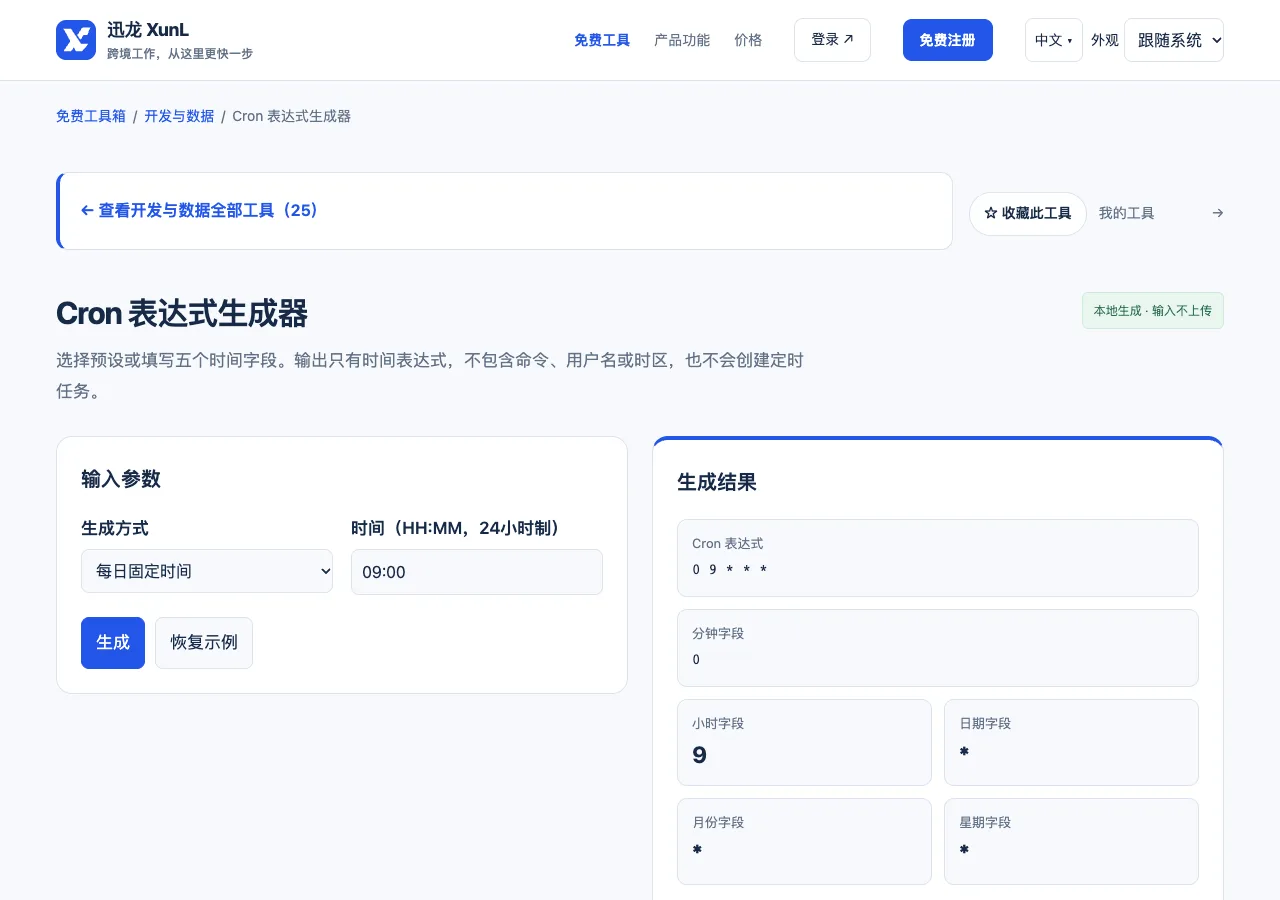Click the arrow next to 我的工具
Image resolution: width=1280 pixels, height=900 pixels.
tap(1217, 213)
